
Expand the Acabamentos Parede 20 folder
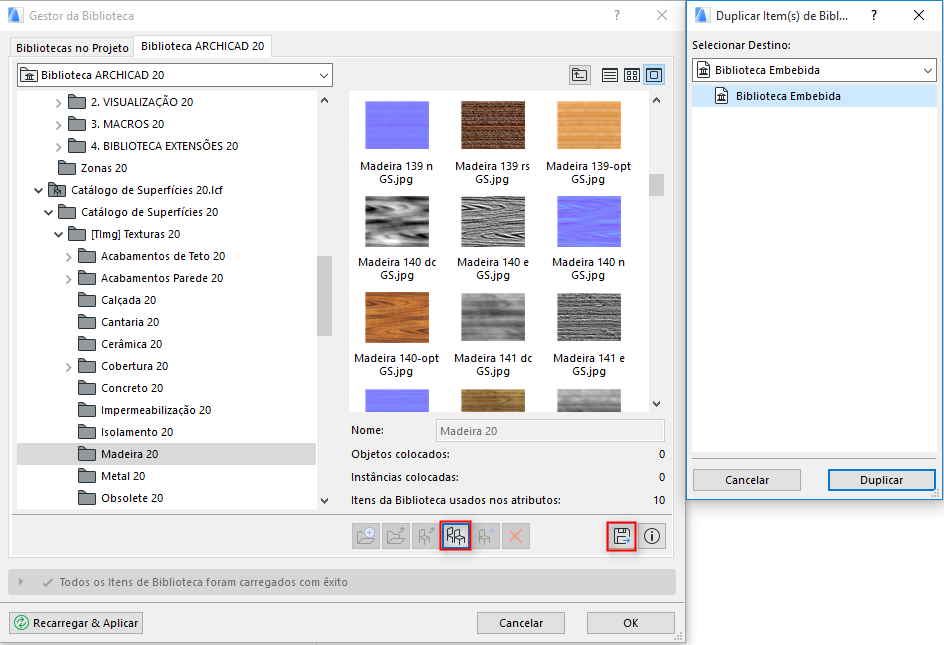pyautogui.click(x=69, y=279)
